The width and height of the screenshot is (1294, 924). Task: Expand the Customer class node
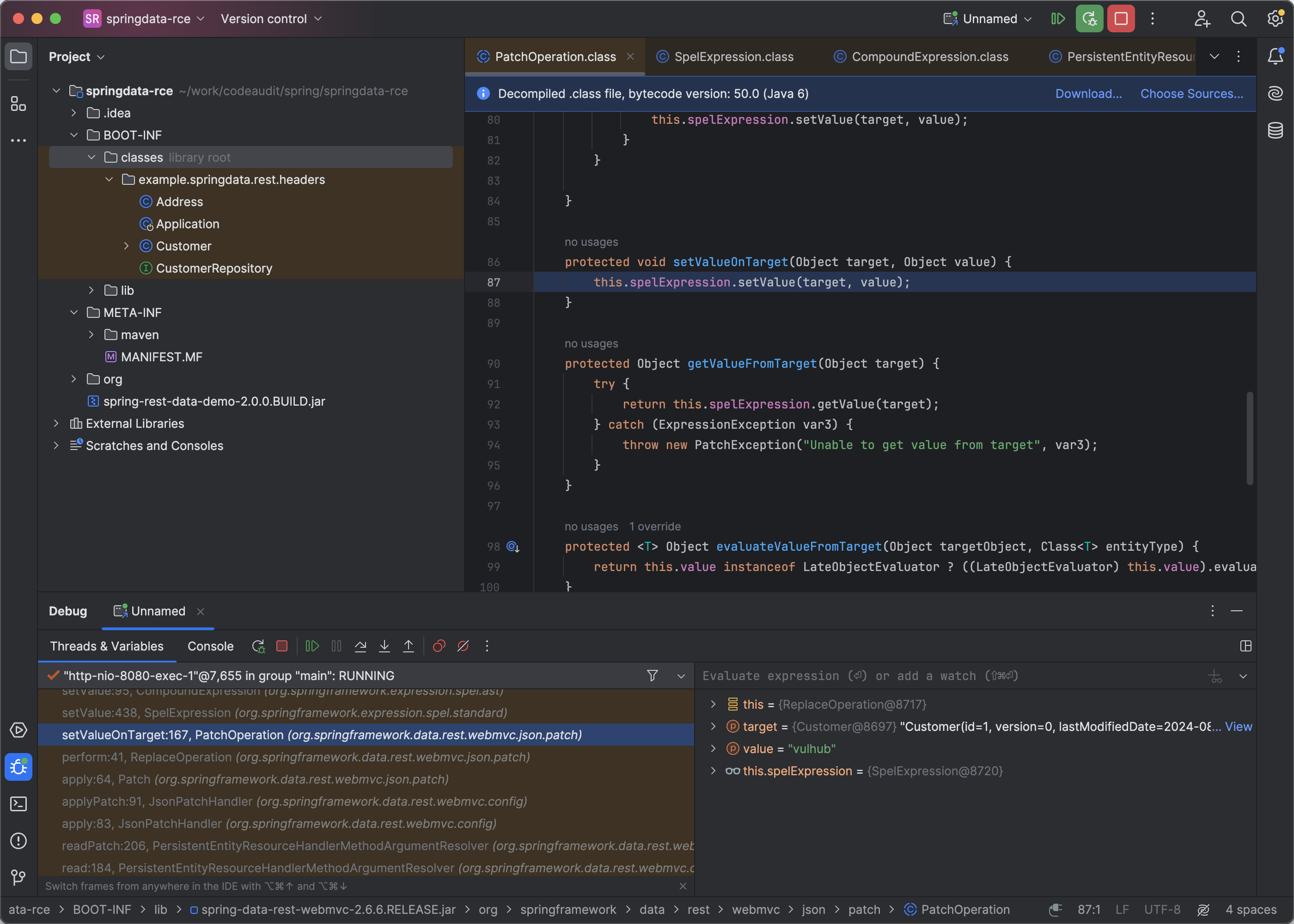(126, 246)
